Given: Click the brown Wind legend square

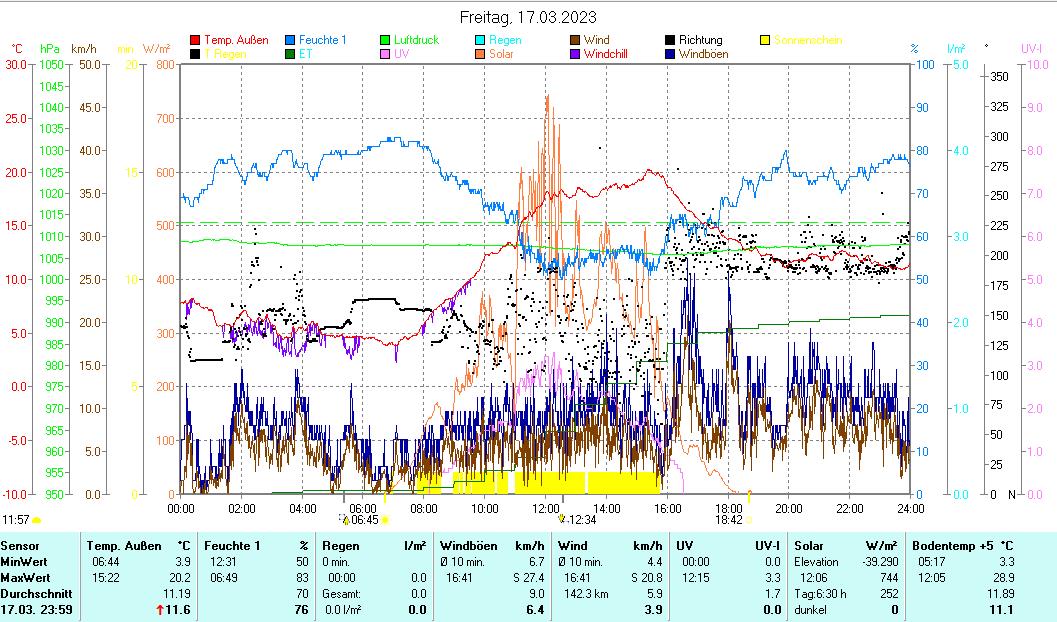Looking at the screenshot, I should click(x=576, y=41).
